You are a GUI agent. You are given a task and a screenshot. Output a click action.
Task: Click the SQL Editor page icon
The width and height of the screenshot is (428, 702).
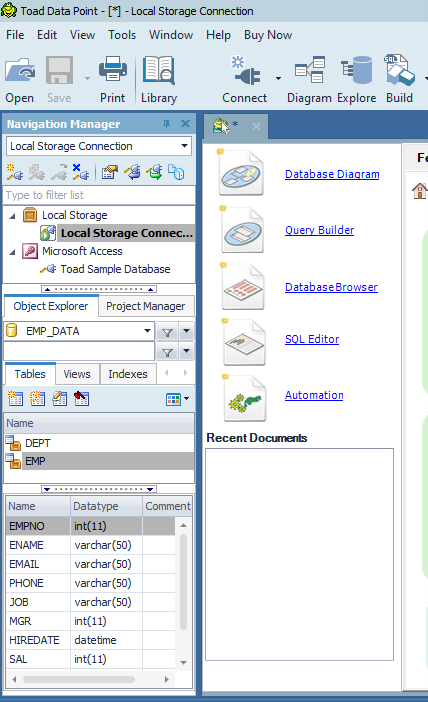(244, 343)
